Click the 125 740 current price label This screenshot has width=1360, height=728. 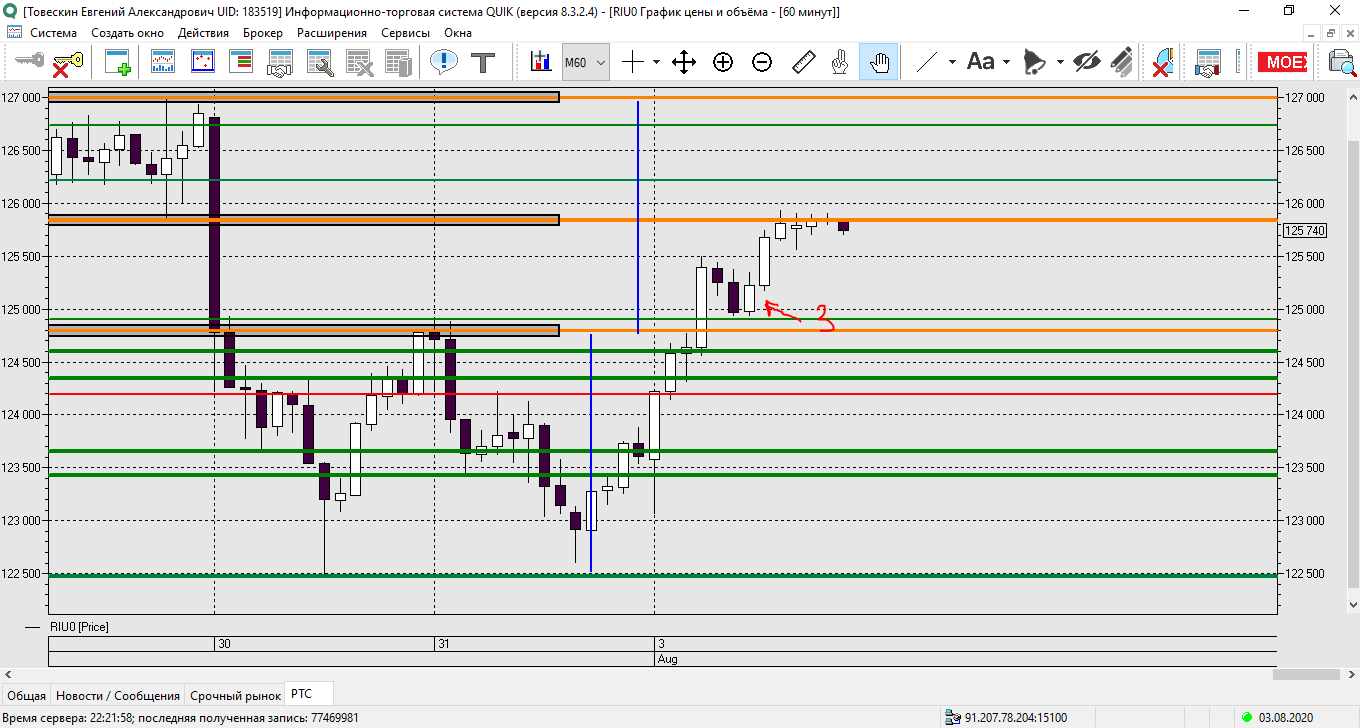tap(1305, 230)
